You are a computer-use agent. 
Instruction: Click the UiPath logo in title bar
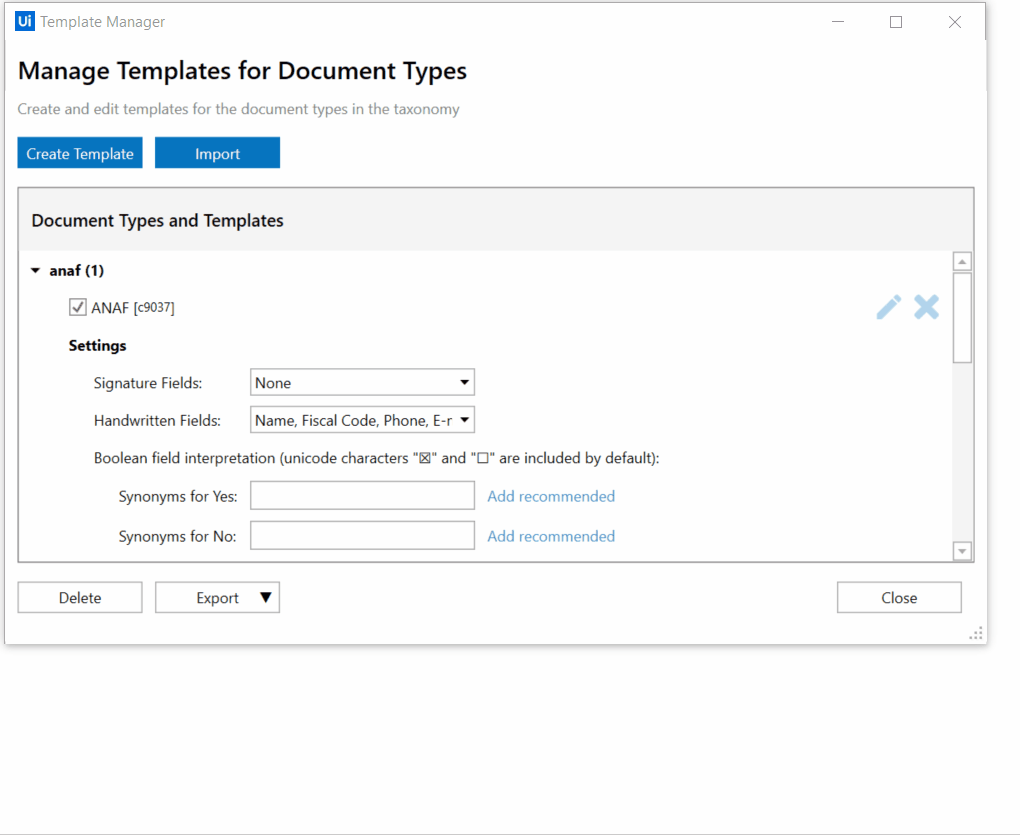[25, 21]
